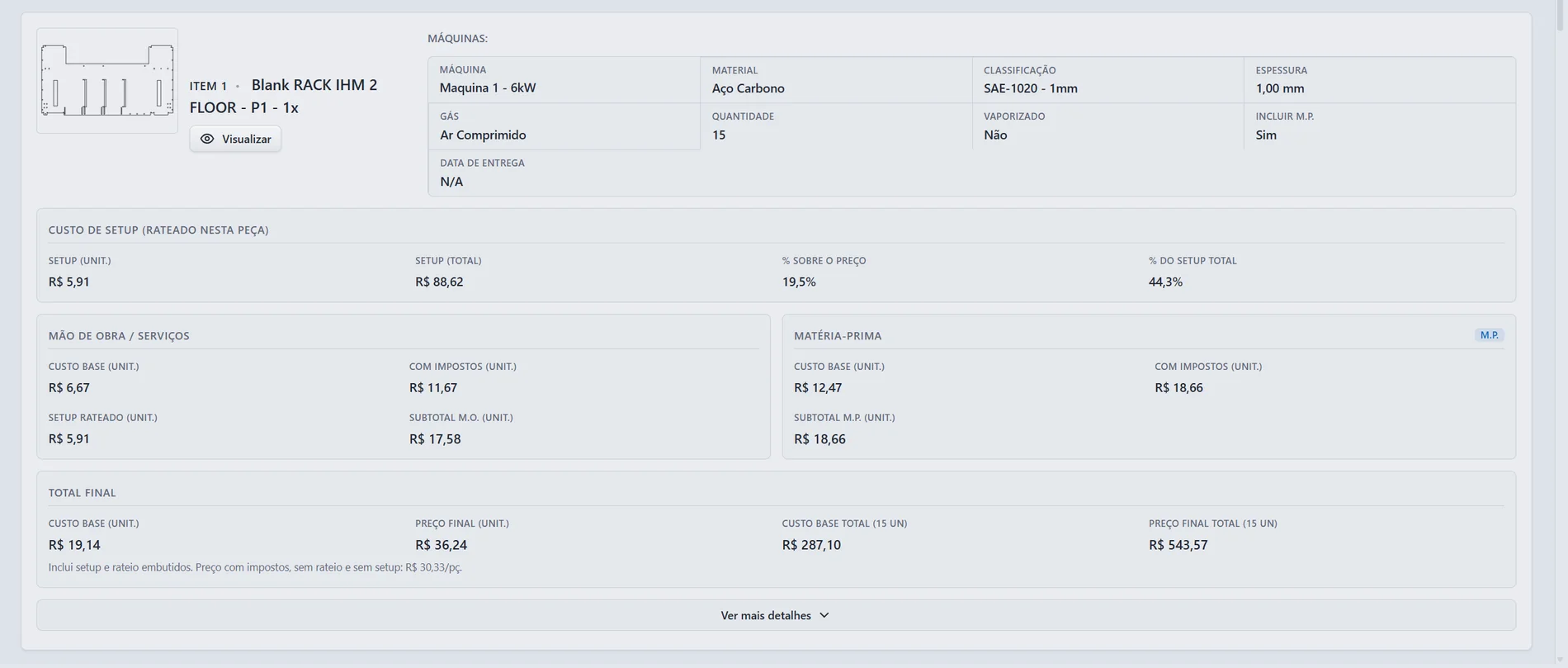
Task: Click the Total Final section heading
Action: click(x=82, y=493)
